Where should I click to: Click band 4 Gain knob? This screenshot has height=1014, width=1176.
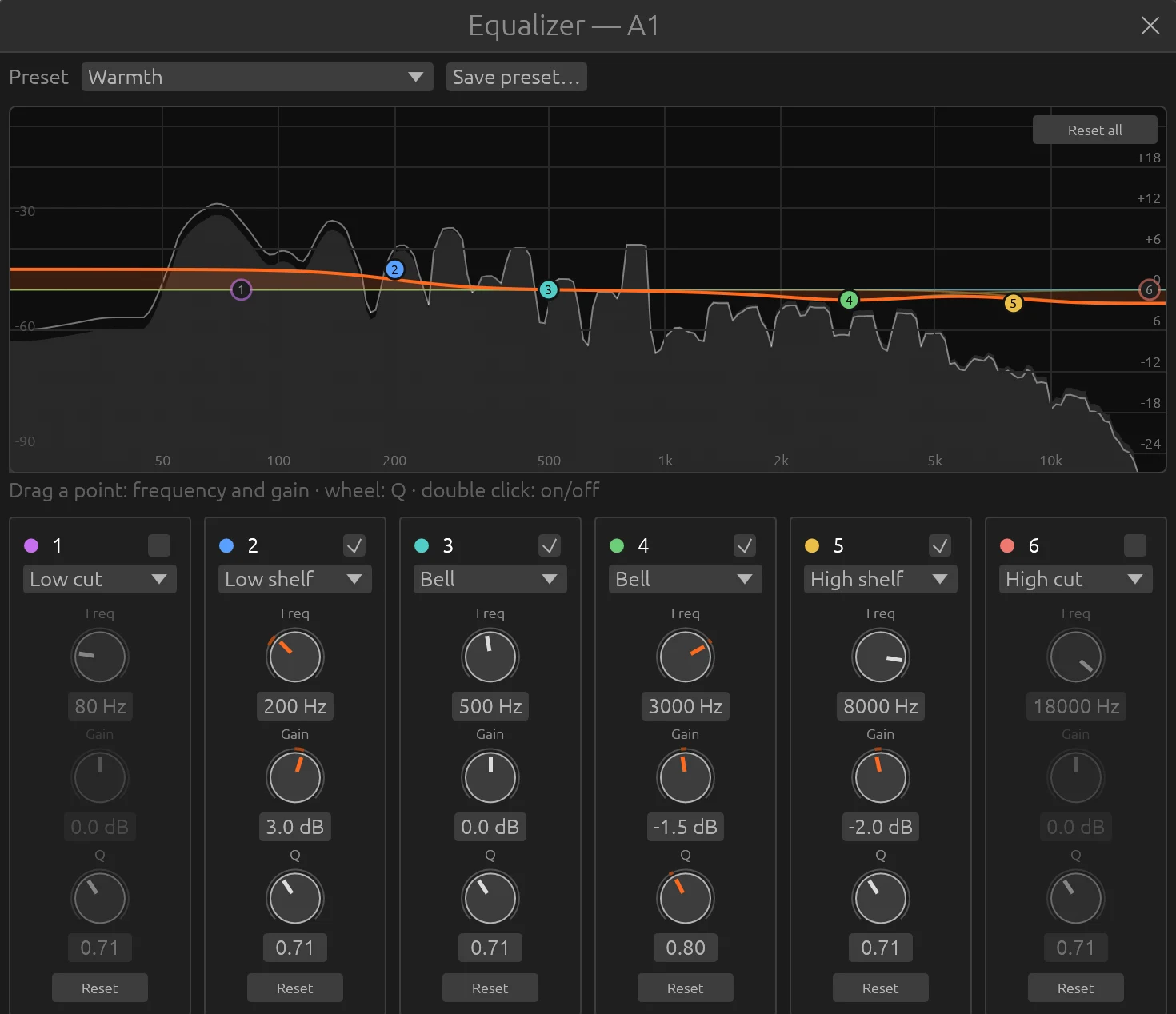[x=686, y=776]
